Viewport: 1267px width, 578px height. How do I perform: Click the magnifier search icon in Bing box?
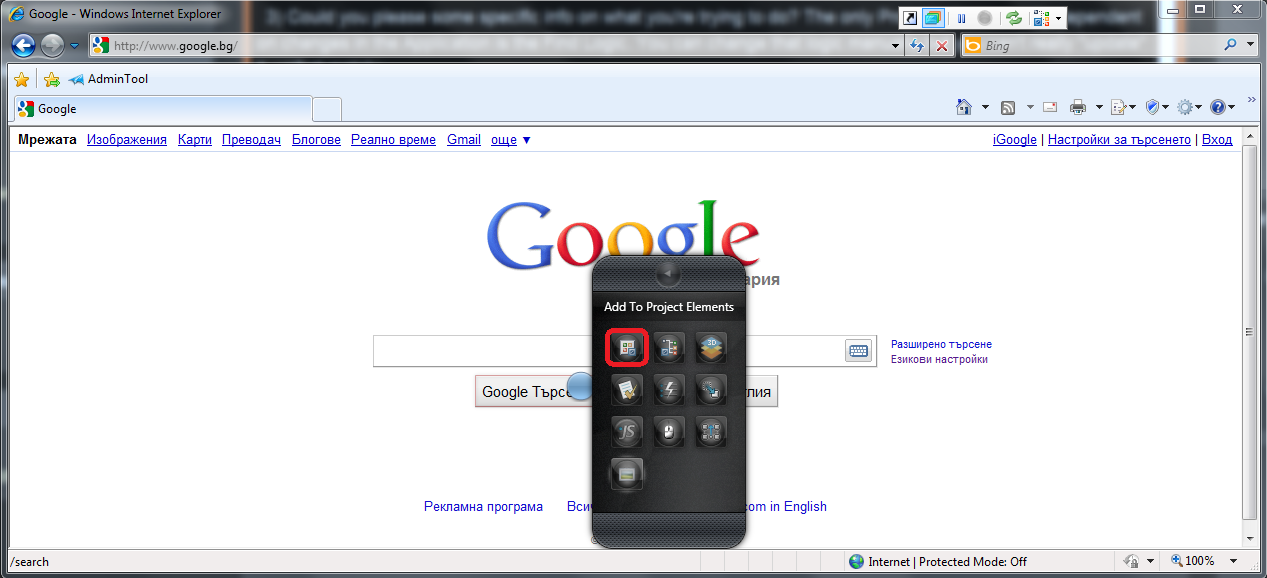point(1230,46)
